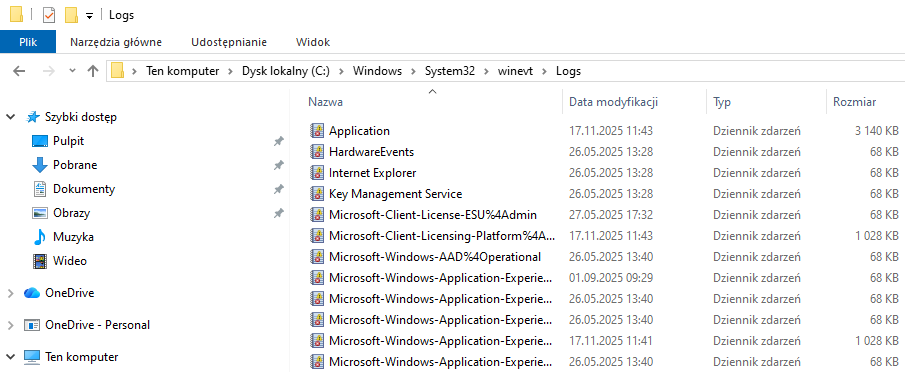Unpin Obrazy using its pin icon

pos(278,213)
